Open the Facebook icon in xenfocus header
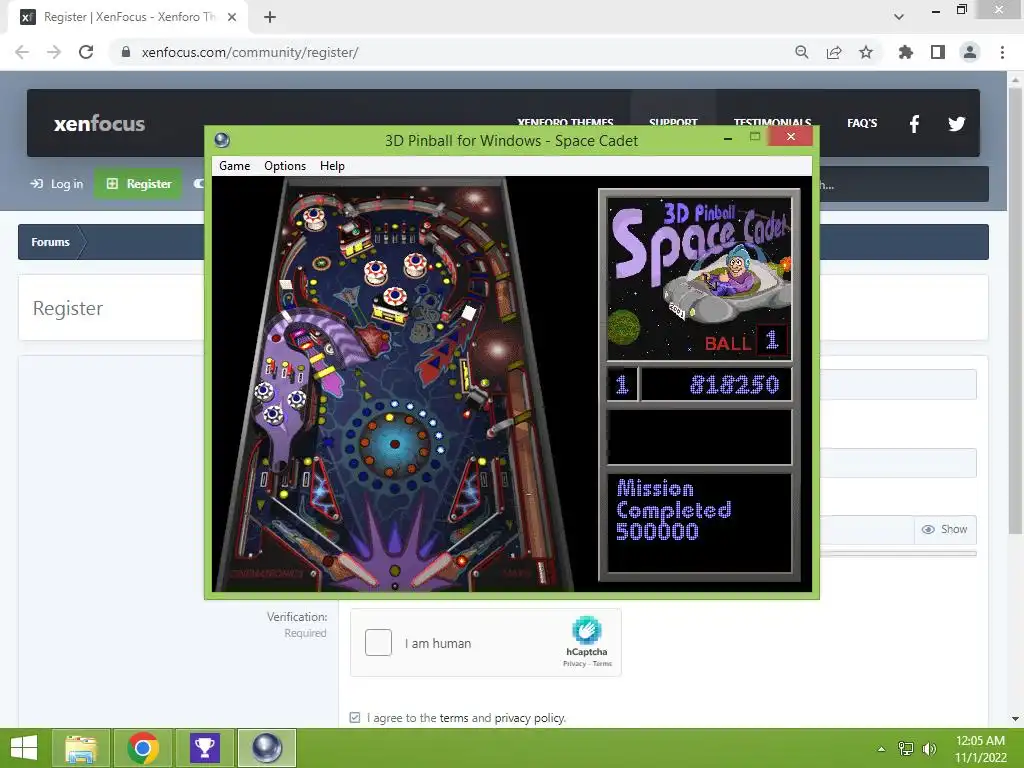 click(x=914, y=123)
